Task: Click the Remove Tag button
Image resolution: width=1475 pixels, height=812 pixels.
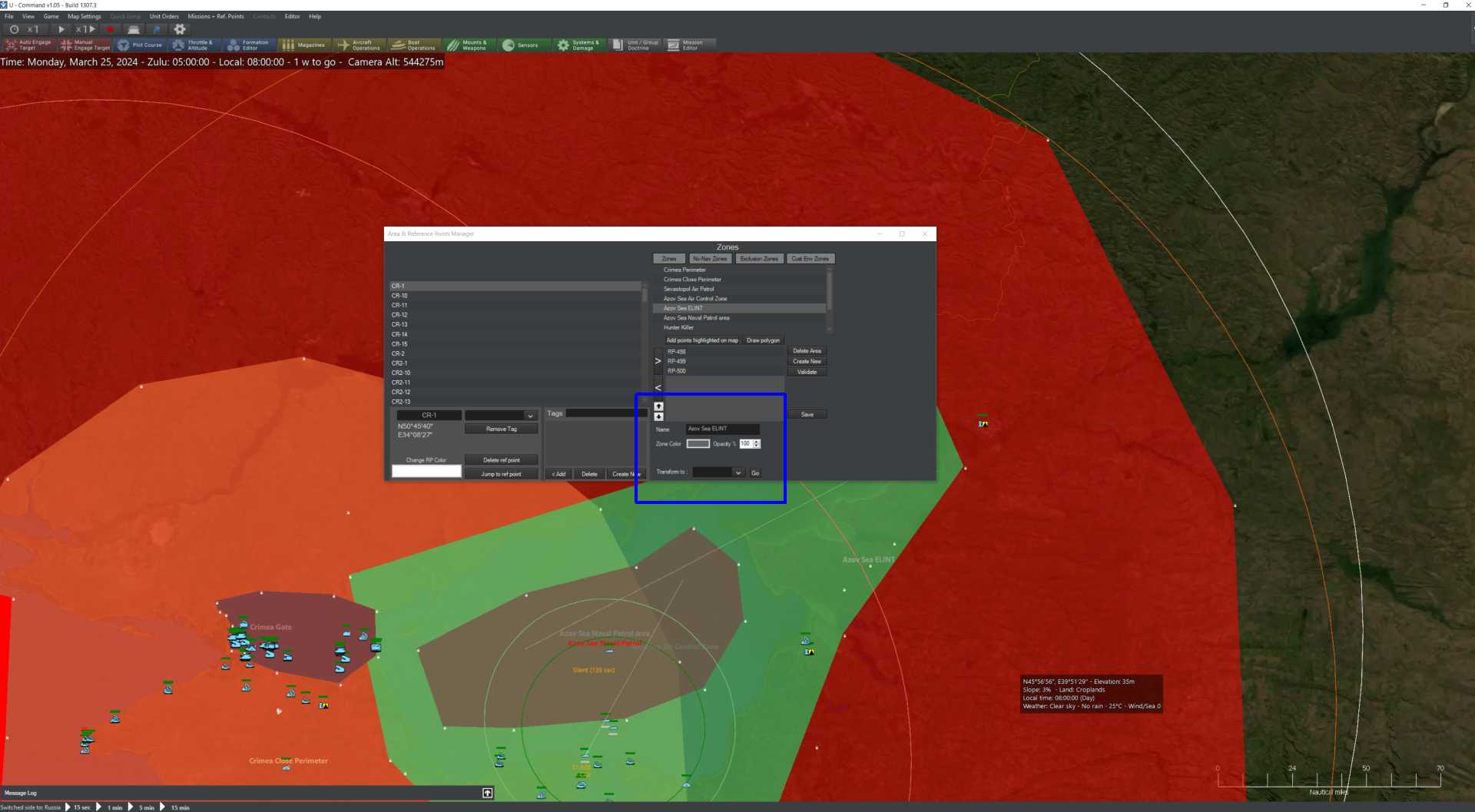Action: (x=501, y=429)
